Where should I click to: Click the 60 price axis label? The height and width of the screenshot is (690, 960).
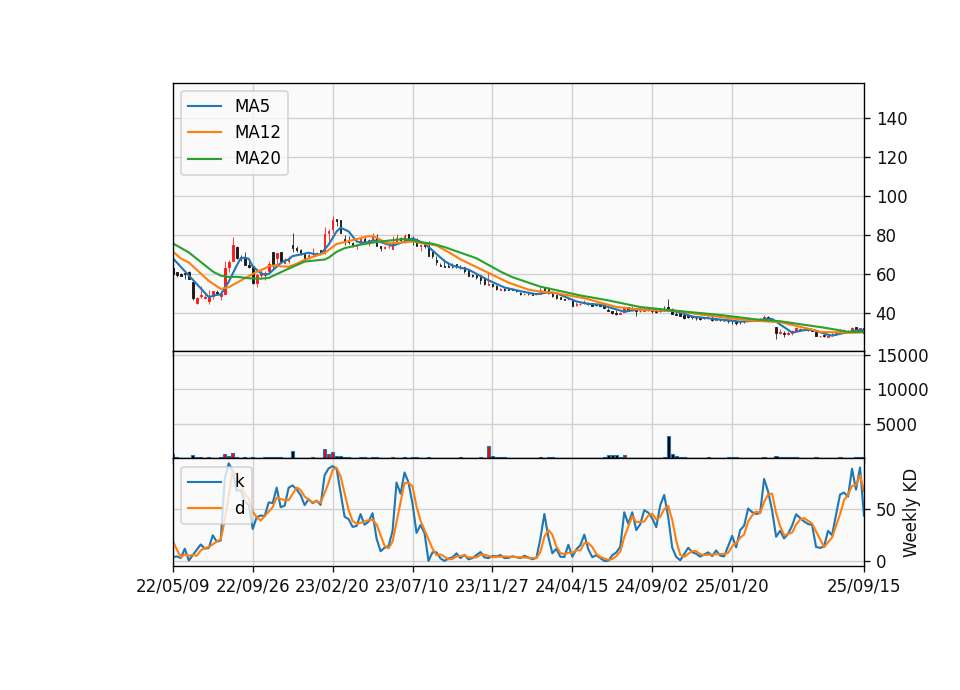[886, 275]
